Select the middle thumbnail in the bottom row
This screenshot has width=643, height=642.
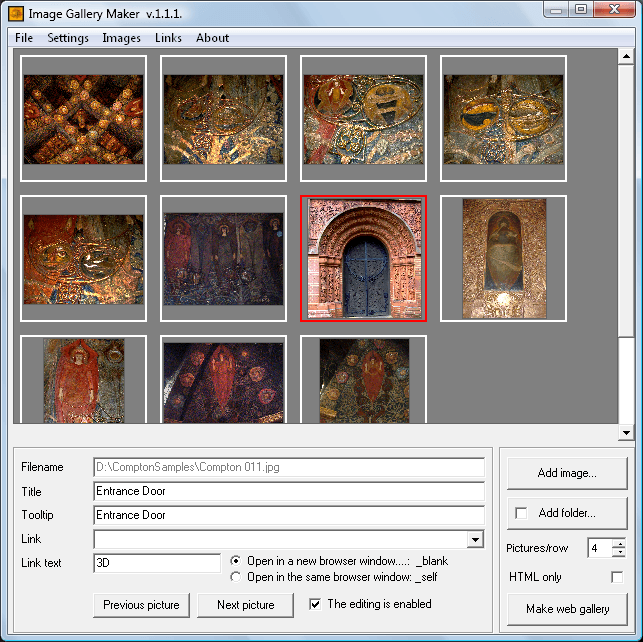tap(223, 379)
